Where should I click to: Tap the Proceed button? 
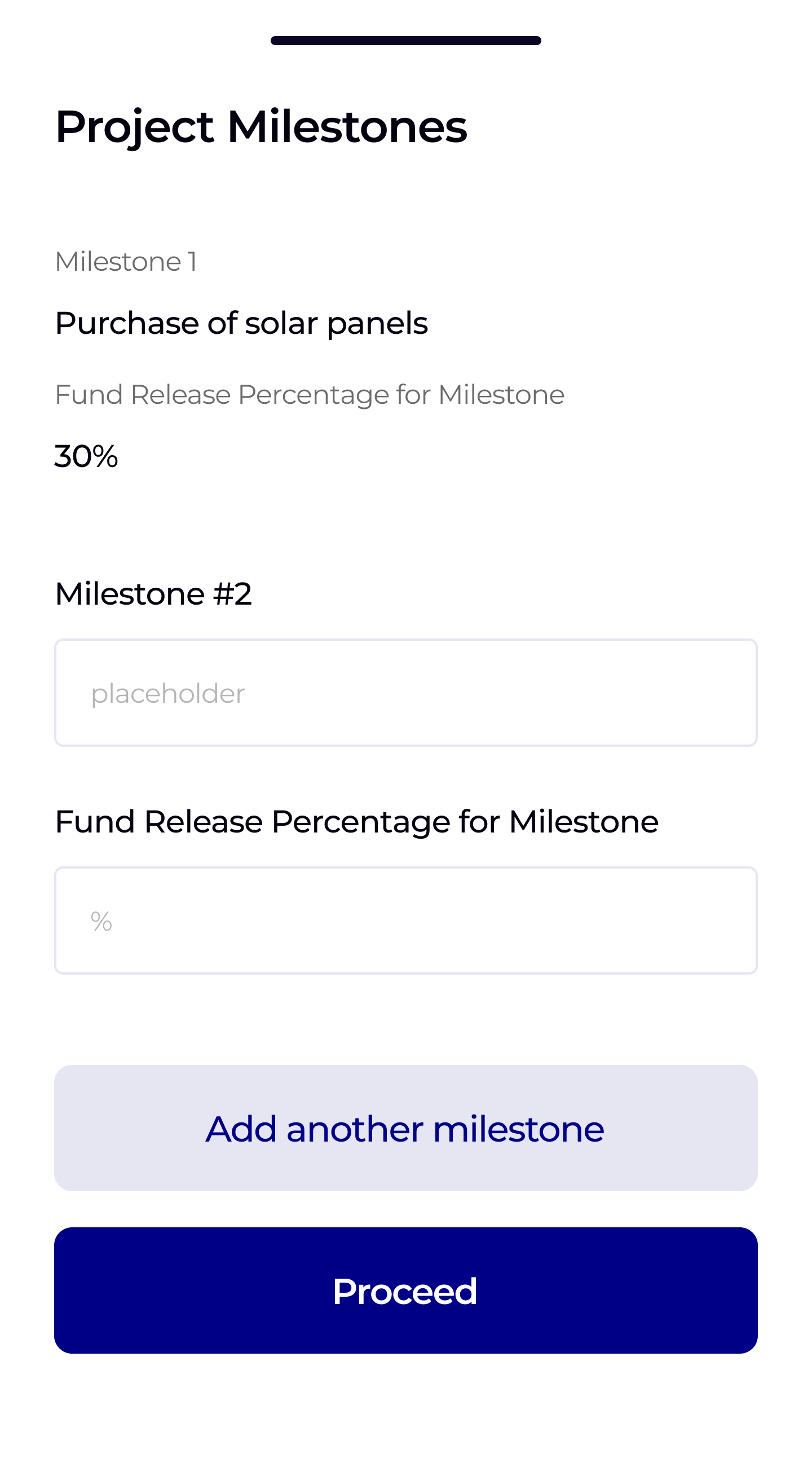point(405,1290)
